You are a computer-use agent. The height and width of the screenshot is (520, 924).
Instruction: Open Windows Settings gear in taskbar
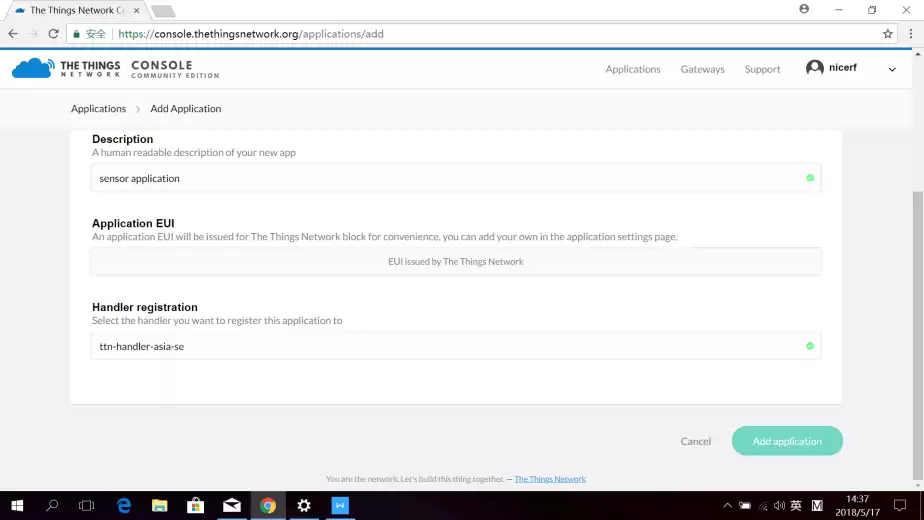(304, 506)
